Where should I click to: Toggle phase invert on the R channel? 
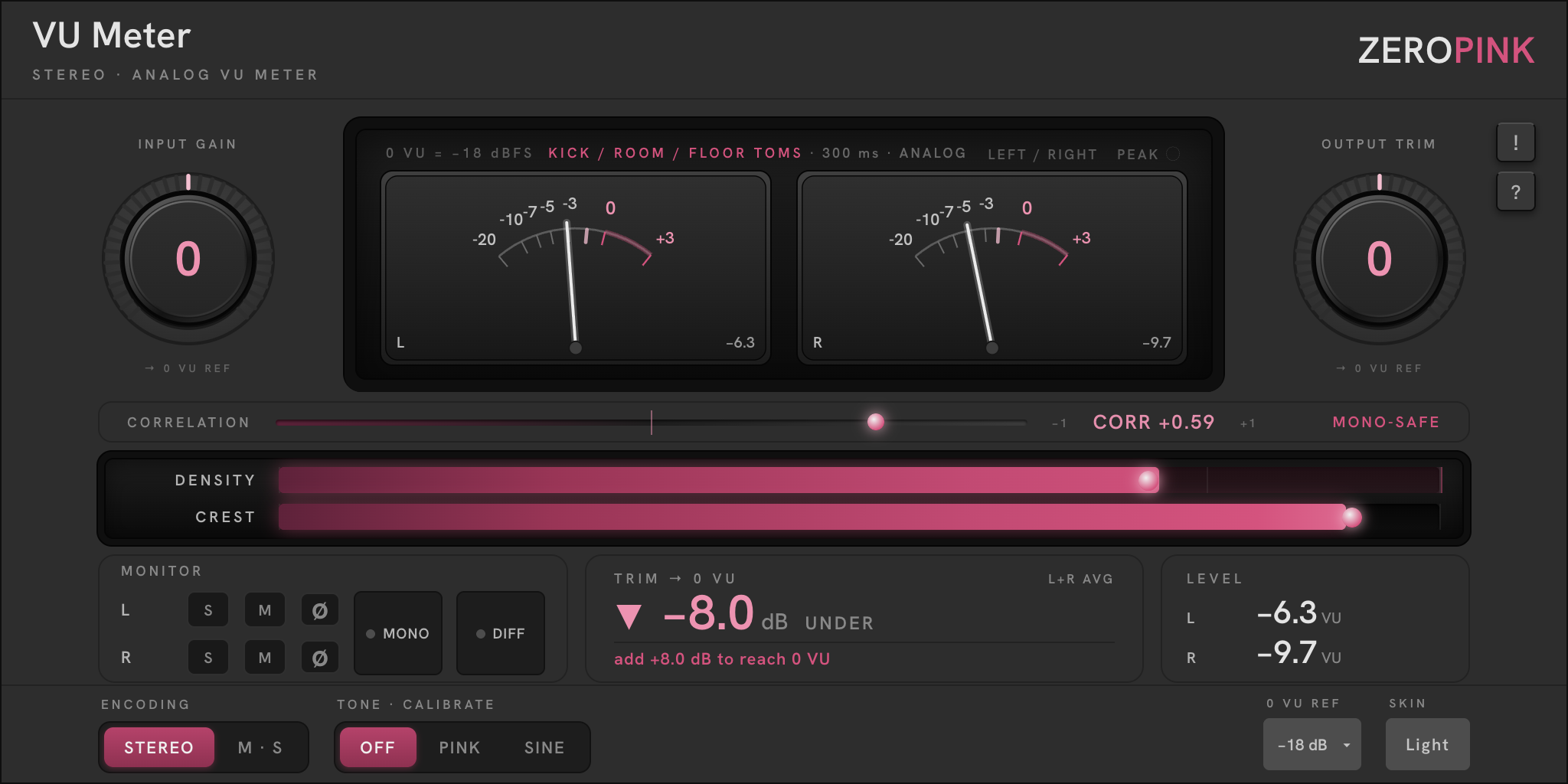tap(320, 658)
